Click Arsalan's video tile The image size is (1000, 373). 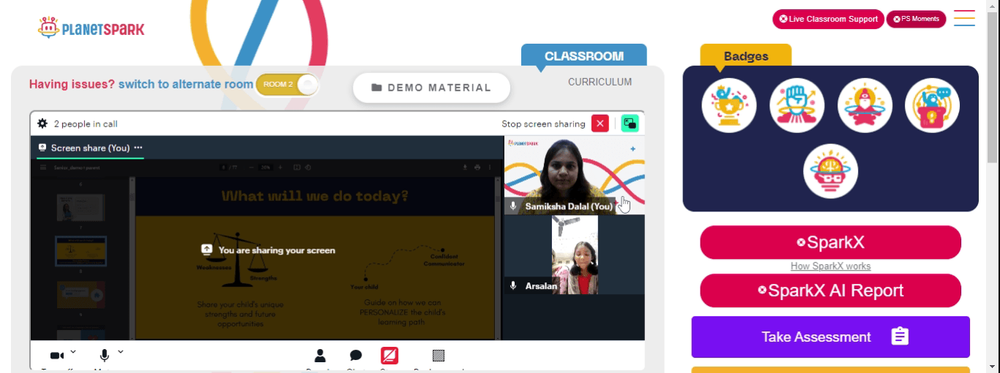tap(574, 254)
